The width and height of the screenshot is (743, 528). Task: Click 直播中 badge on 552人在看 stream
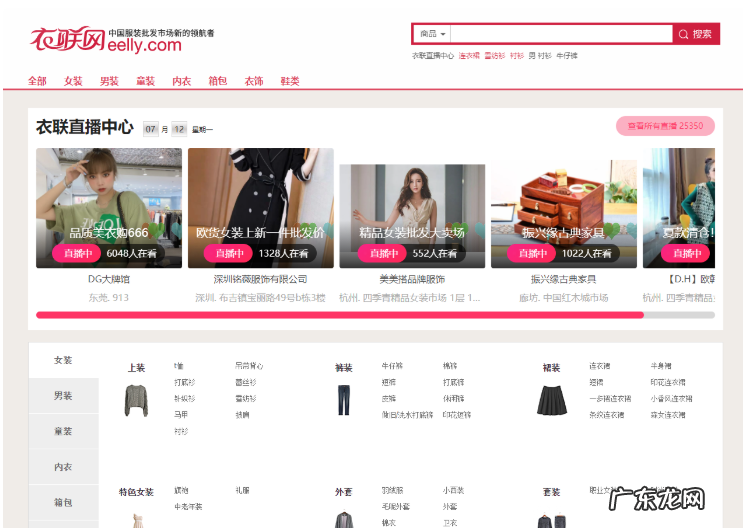pyautogui.click(x=382, y=254)
